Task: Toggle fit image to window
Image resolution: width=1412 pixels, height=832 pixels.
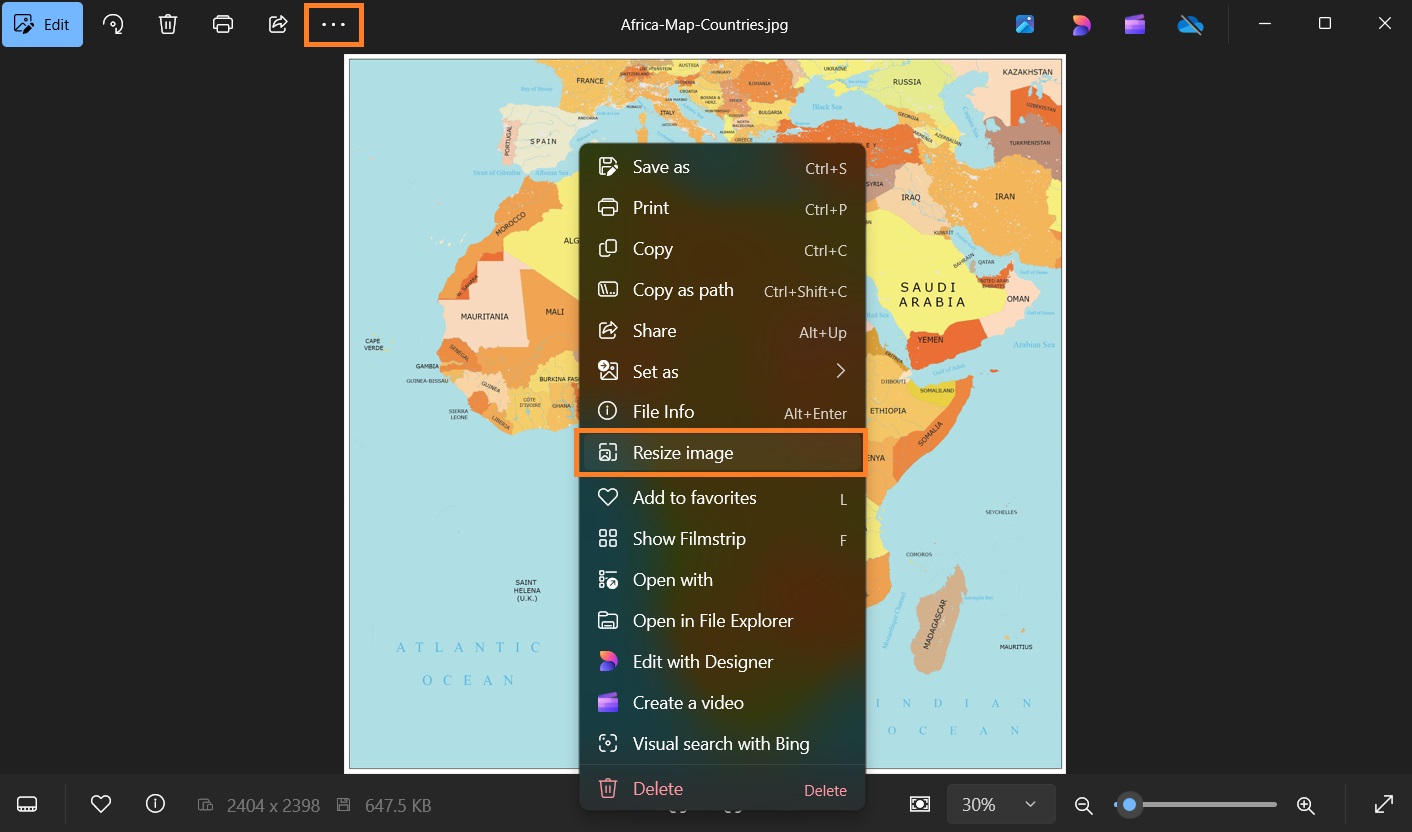Action: [919, 803]
